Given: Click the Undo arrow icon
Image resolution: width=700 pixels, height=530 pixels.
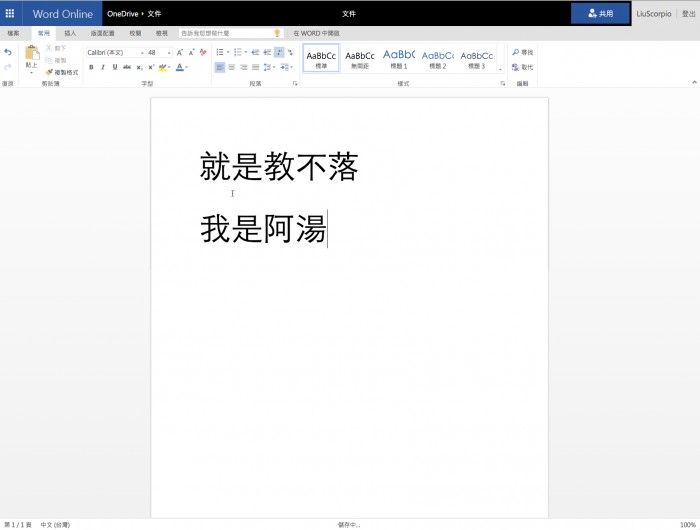Looking at the screenshot, I should point(8,52).
